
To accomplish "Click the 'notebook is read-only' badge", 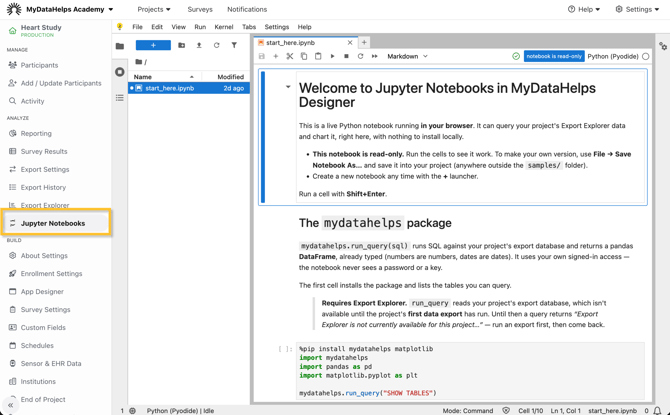I will coord(554,56).
